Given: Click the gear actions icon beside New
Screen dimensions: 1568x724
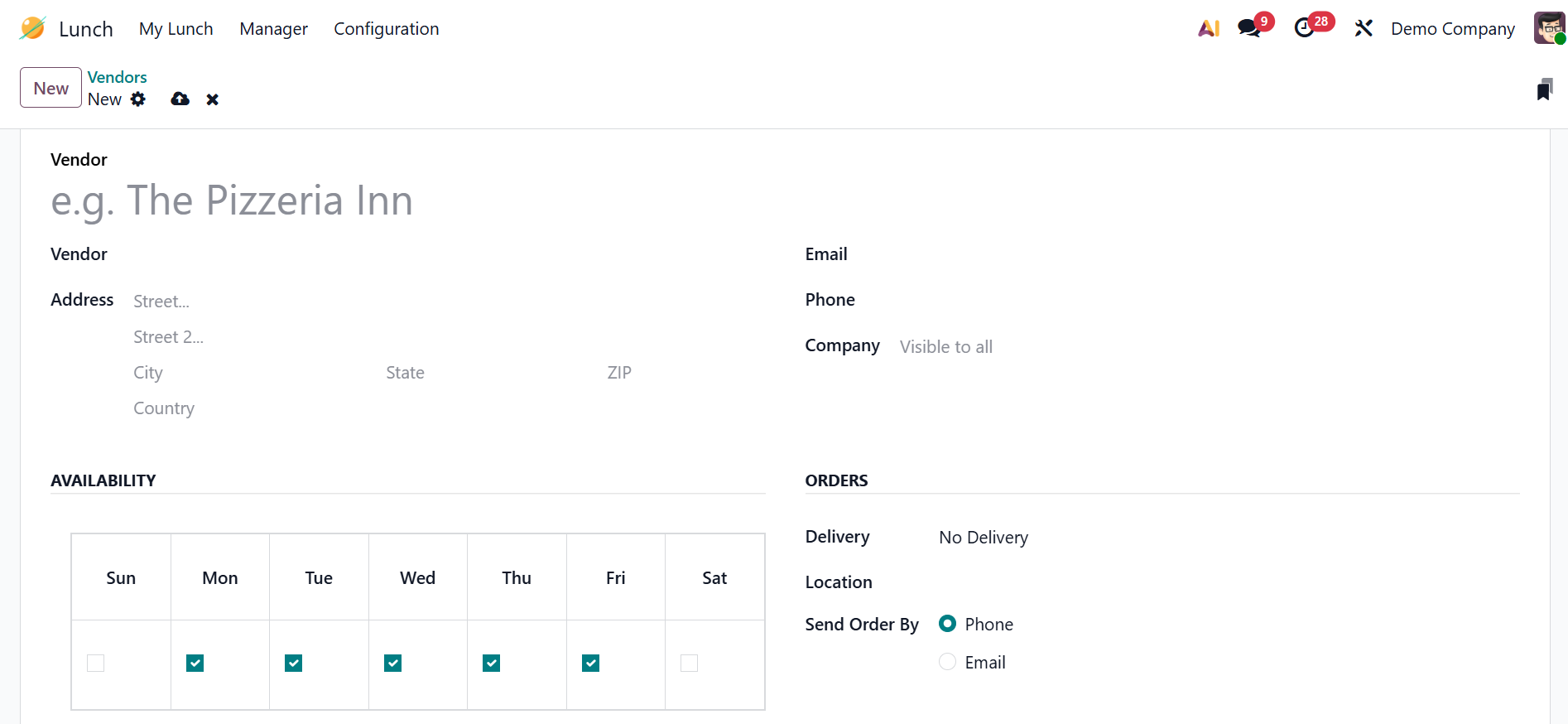Looking at the screenshot, I should pyautogui.click(x=138, y=99).
